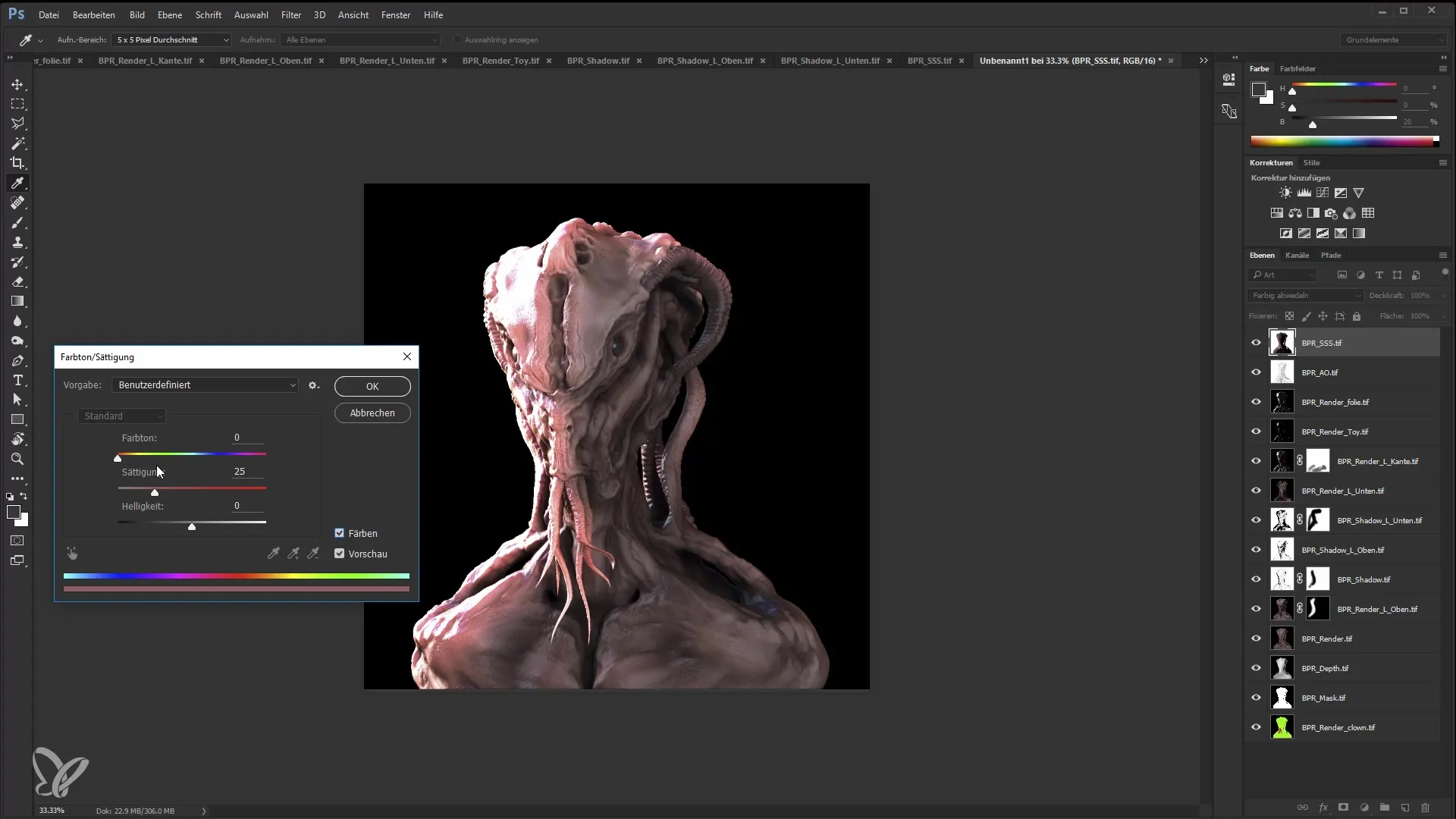Select the Eraser tool
Image resolution: width=1456 pixels, height=819 pixels.
tap(17, 281)
